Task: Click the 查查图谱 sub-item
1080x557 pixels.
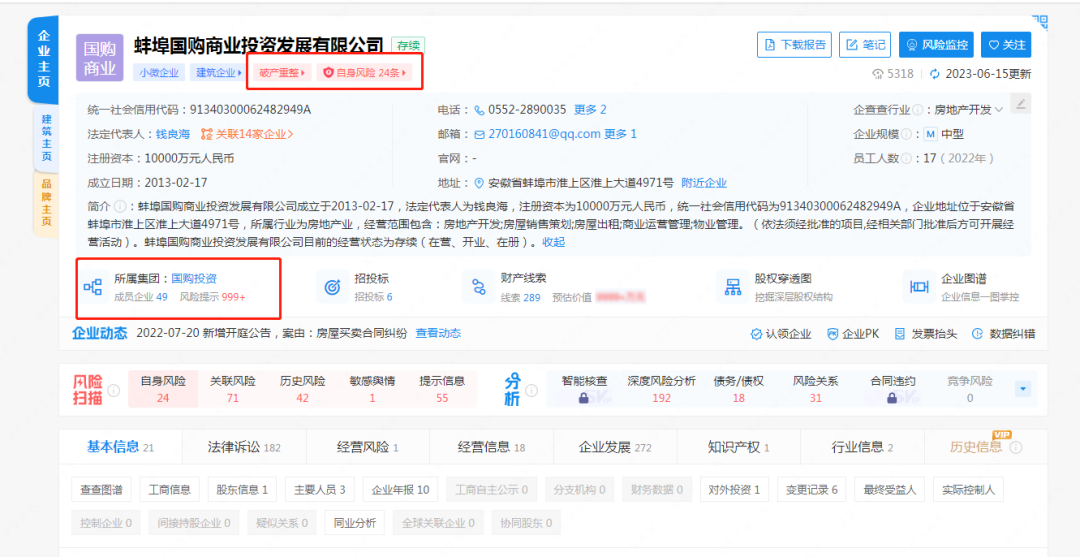Action: point(101,490)
